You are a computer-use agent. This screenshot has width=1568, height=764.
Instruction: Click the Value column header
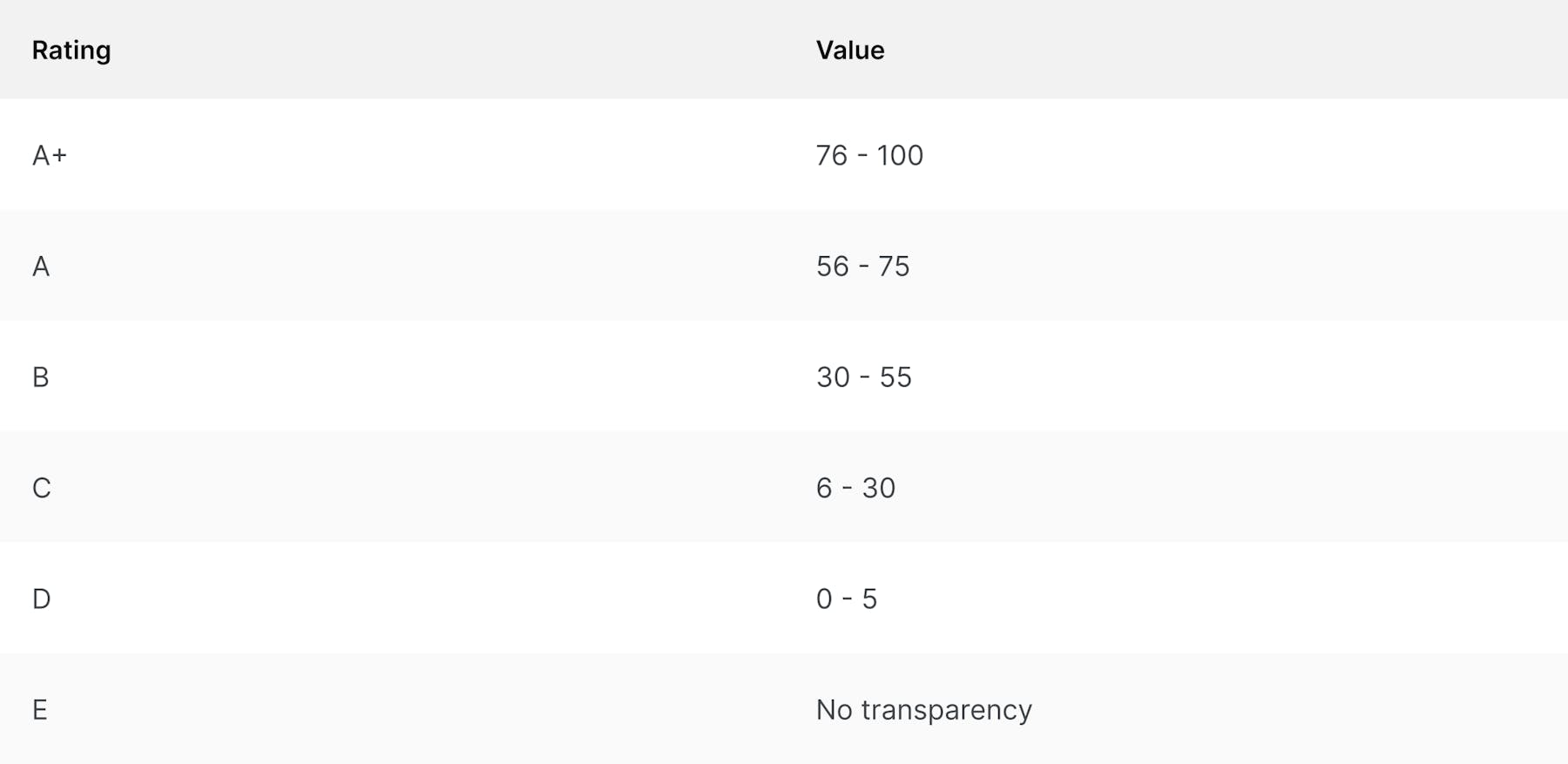pyautogui.click(x=850, y=51)
